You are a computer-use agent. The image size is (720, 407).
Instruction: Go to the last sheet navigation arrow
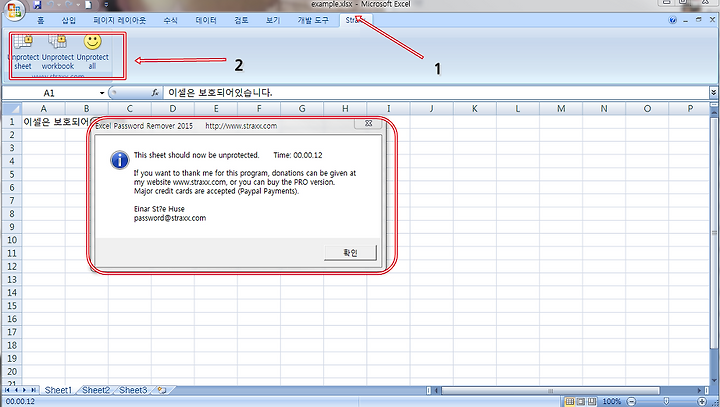click(34, 390)
